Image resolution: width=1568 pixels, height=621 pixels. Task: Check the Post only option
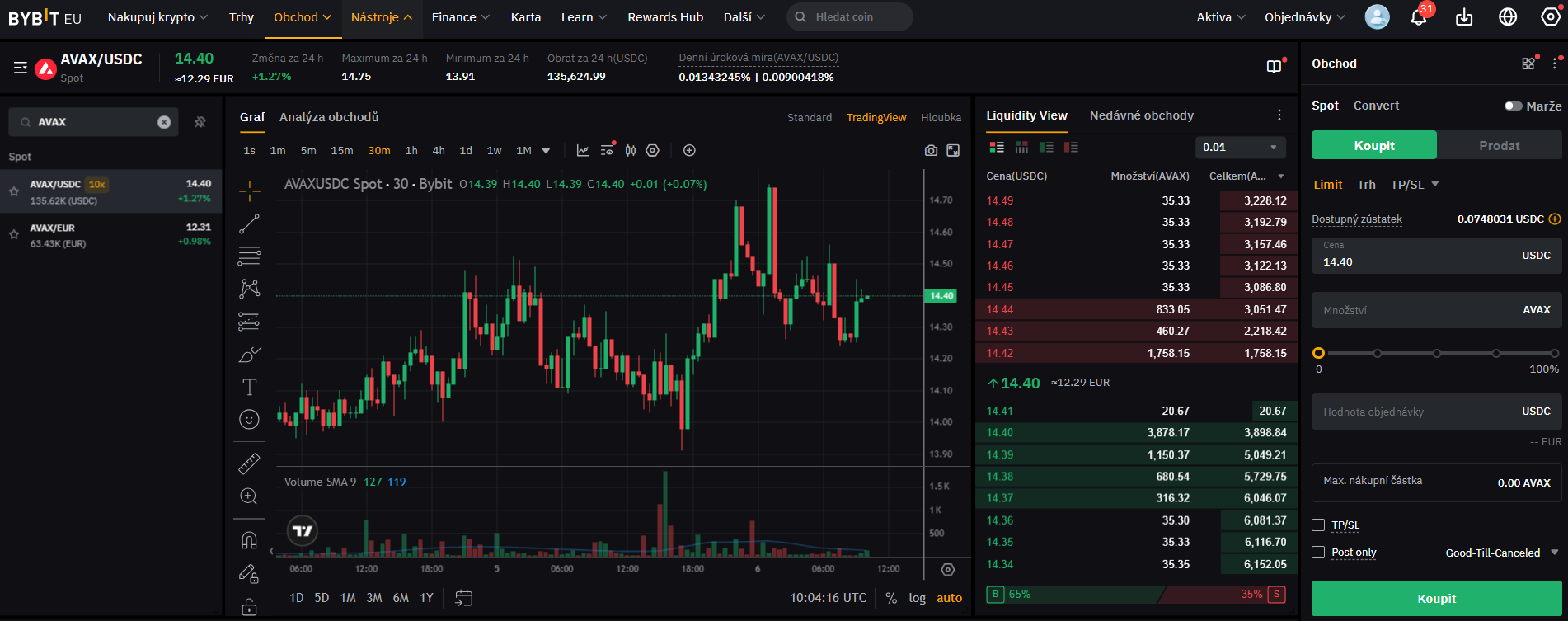point(1318,553)
